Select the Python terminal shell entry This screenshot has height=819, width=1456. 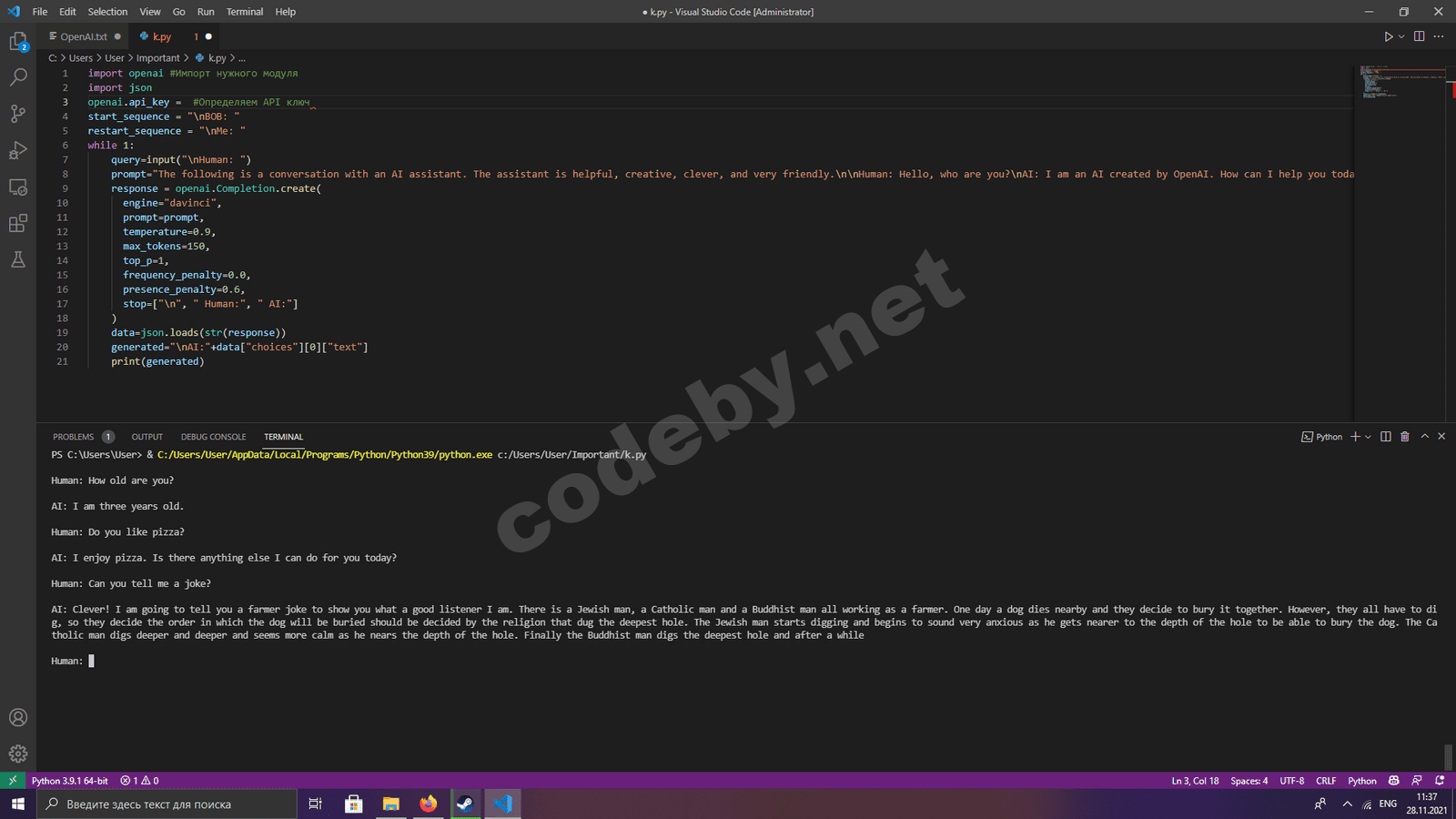1322,437
